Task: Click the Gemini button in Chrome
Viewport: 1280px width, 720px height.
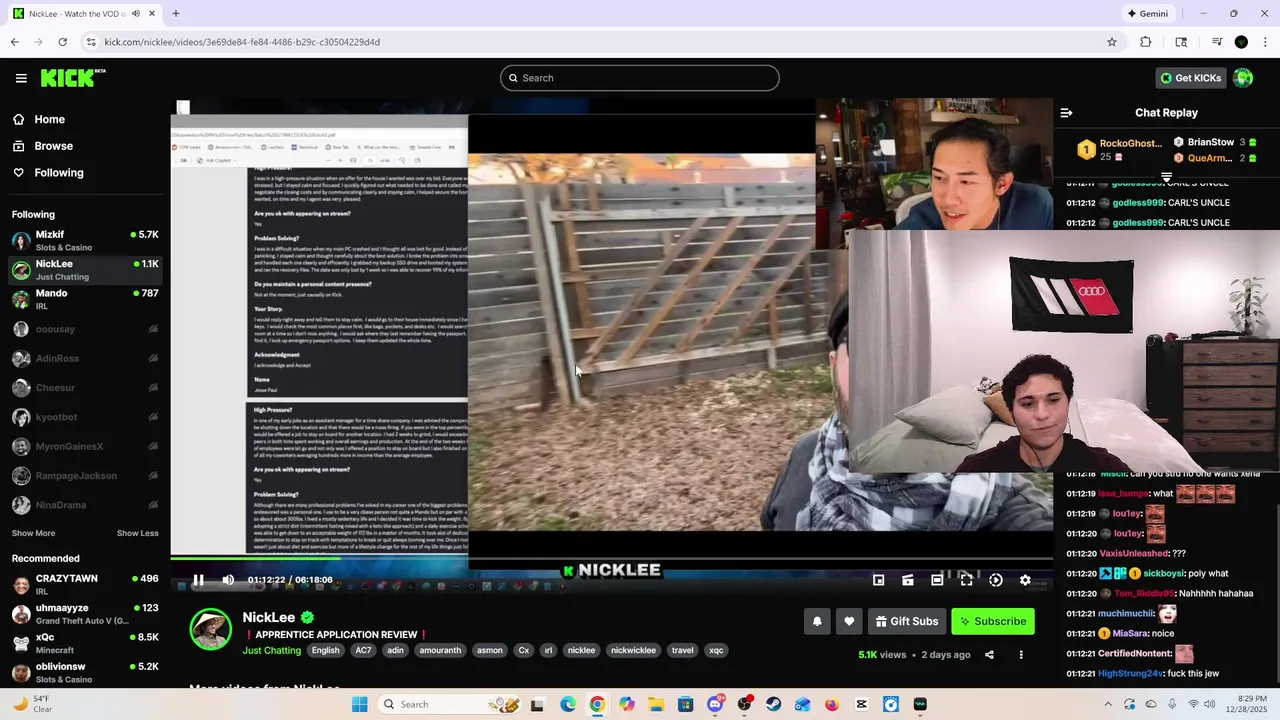Action: [x=1147, y=14]
